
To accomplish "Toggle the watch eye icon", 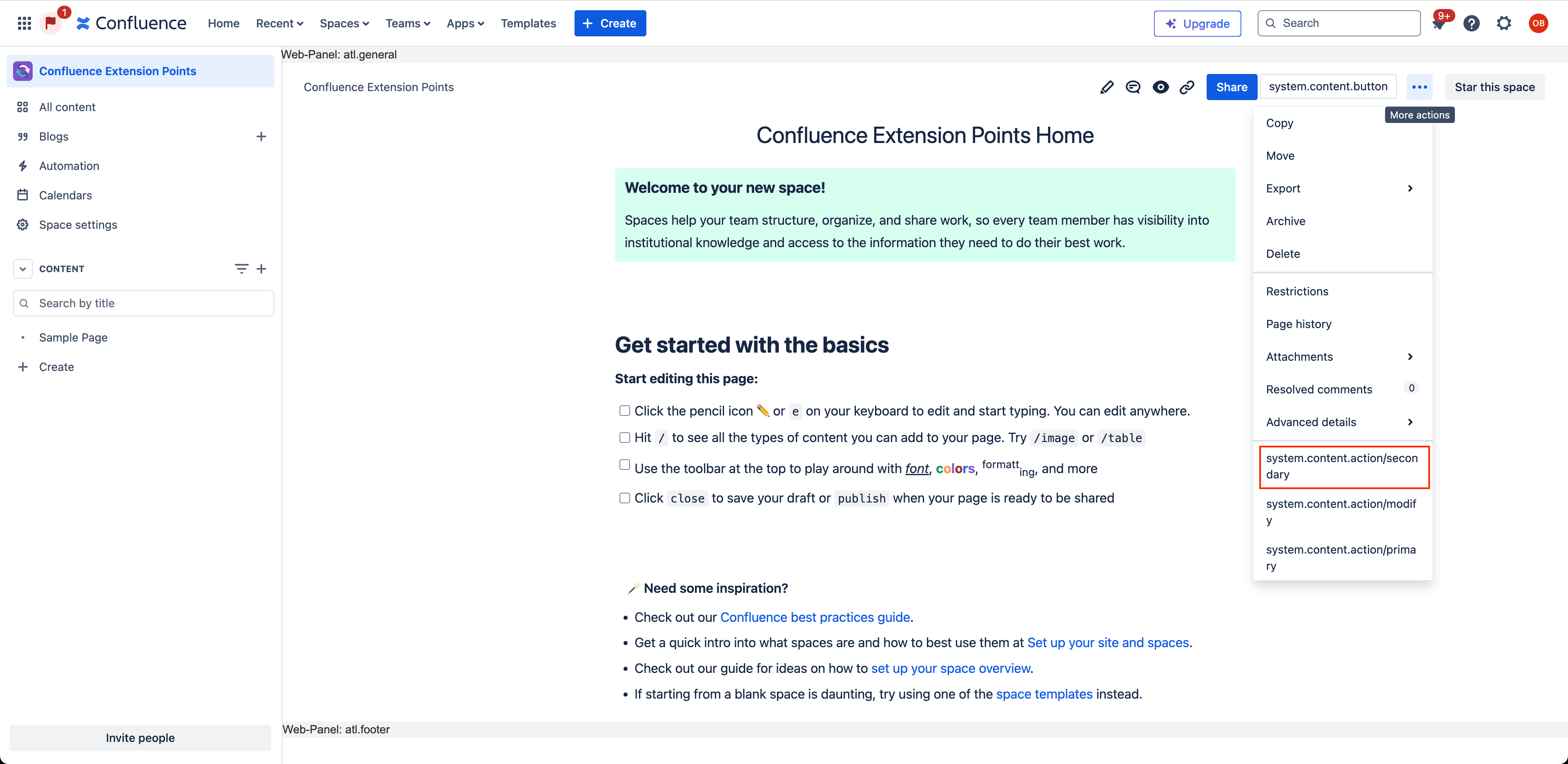I will [1160, 87].
